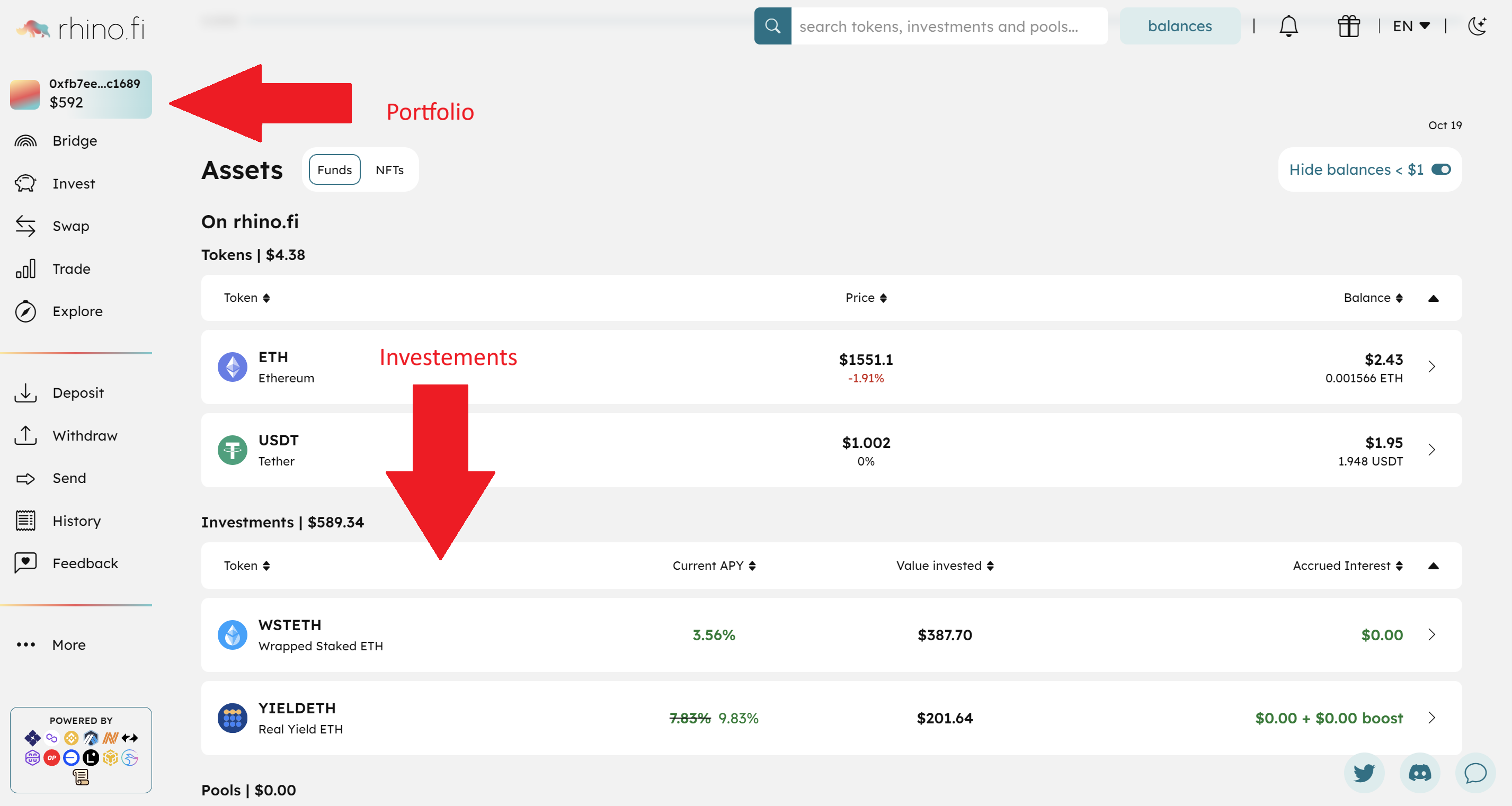Click the gift rewards icon
Image resolution: width=1512 pixels, height=806 pixels.
[x=1348, y=26]
